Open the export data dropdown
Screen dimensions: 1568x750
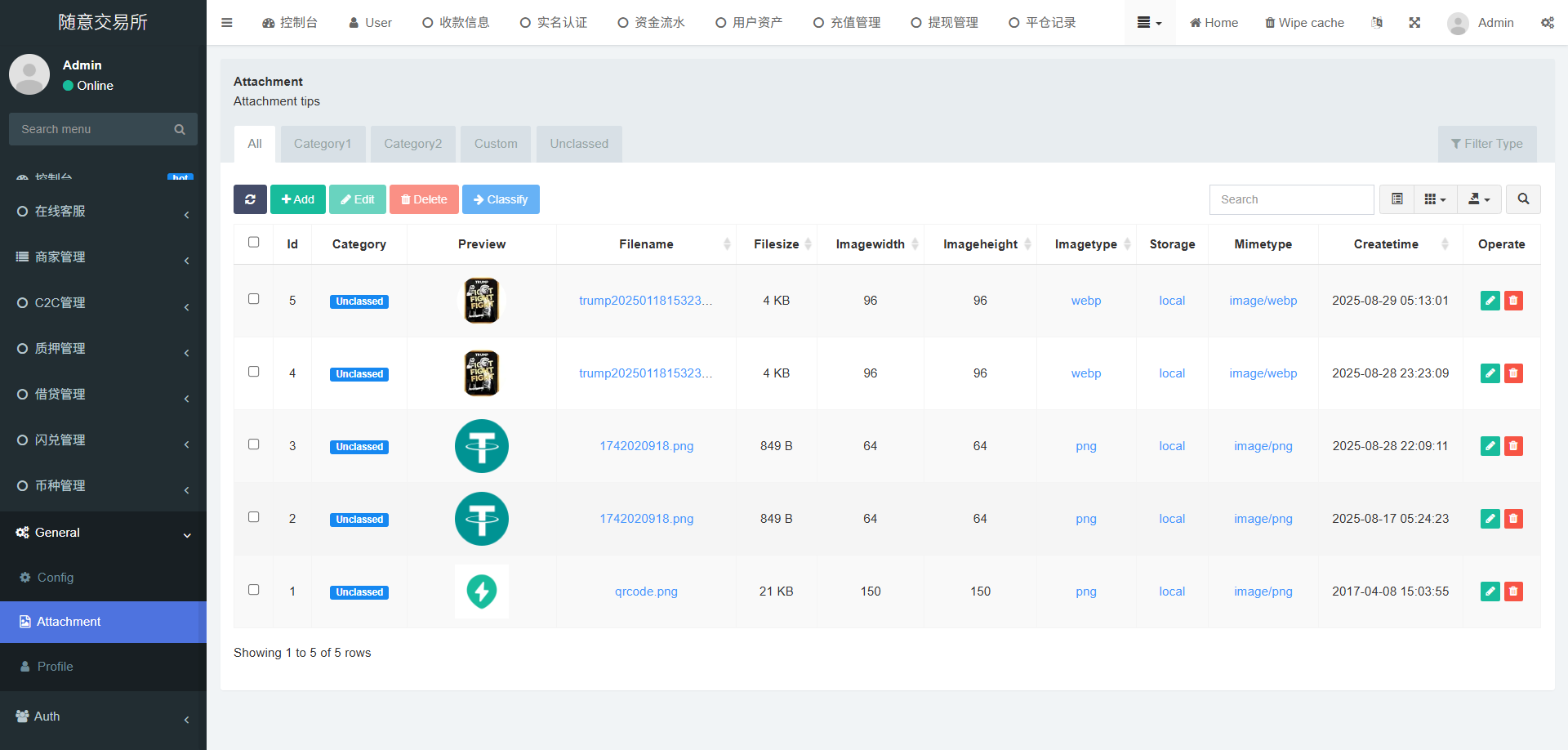pyautogui.click(x=1479, y=199)
